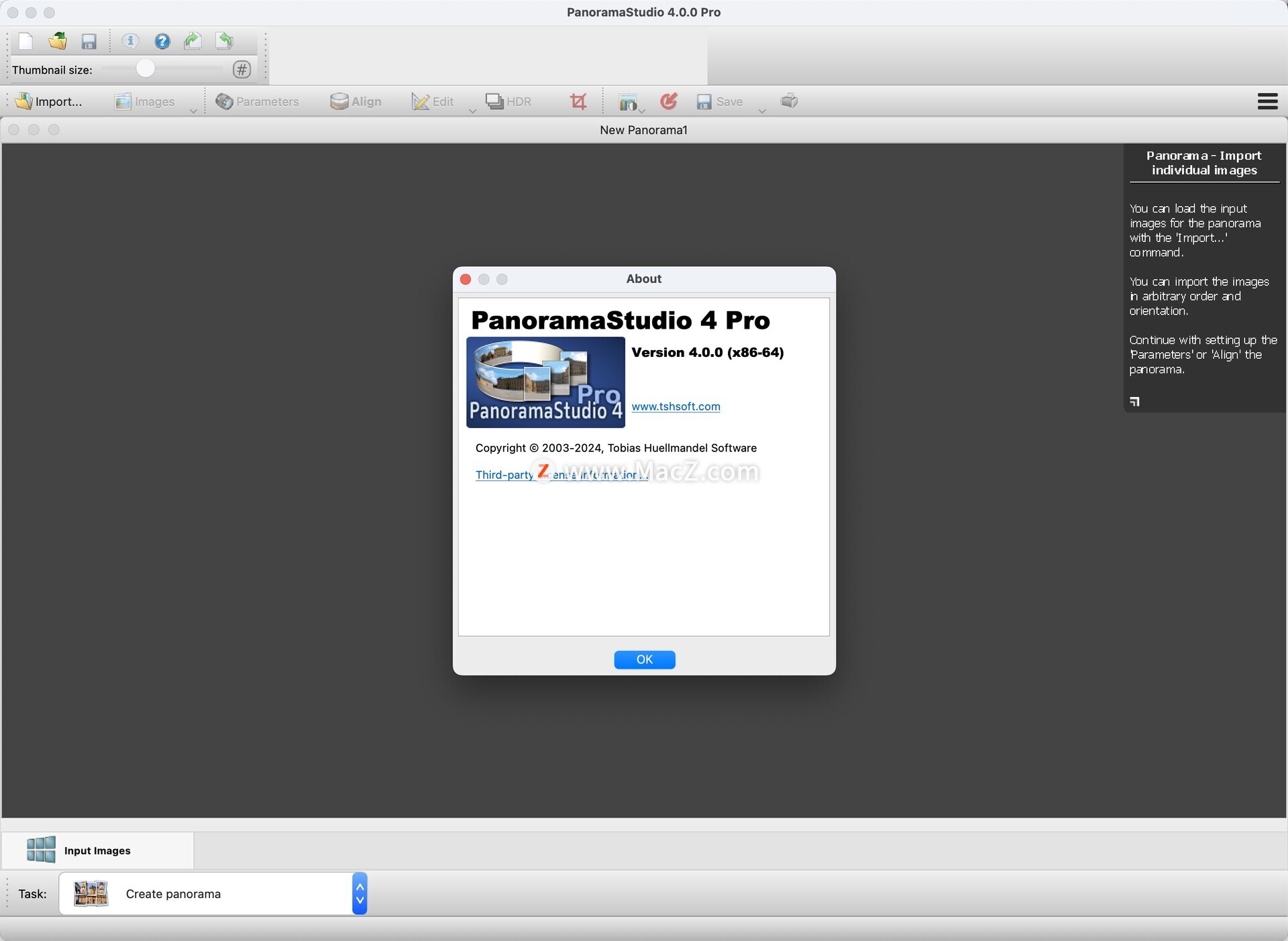Image resolution: width=1288 pixels, height=941 pixels.
Task: Expand the arrow next to Images
Action: 193,111
